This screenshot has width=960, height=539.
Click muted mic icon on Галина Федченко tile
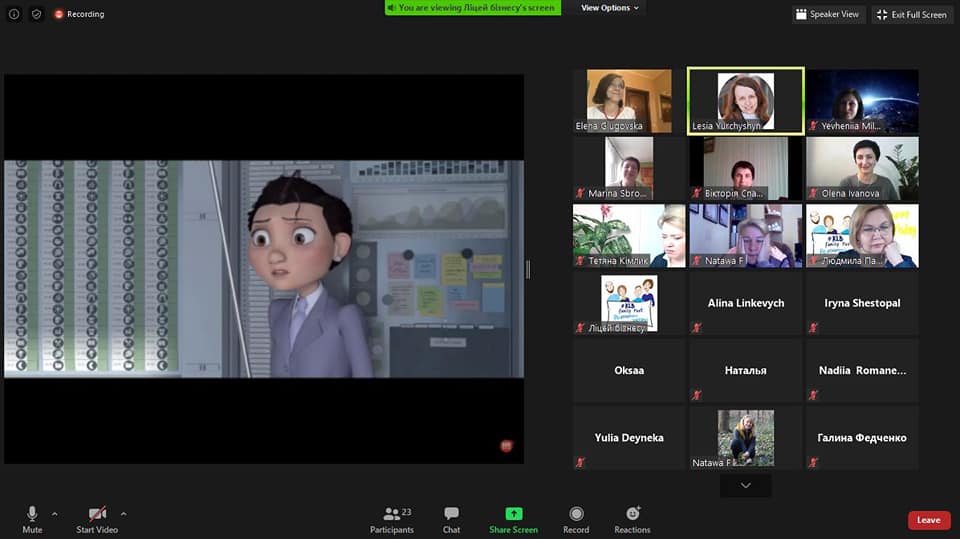pos(813,462)
